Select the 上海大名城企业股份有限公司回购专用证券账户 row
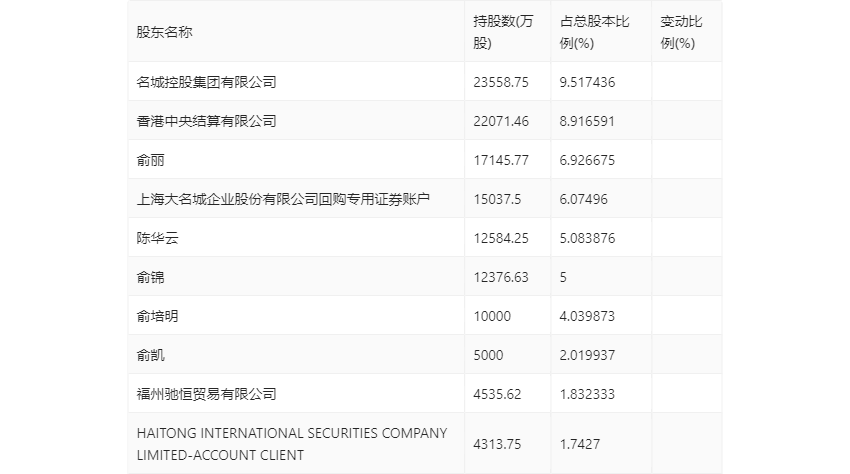Screen dimensions: 850x474 pyautogui.click(x=425, y=199)
